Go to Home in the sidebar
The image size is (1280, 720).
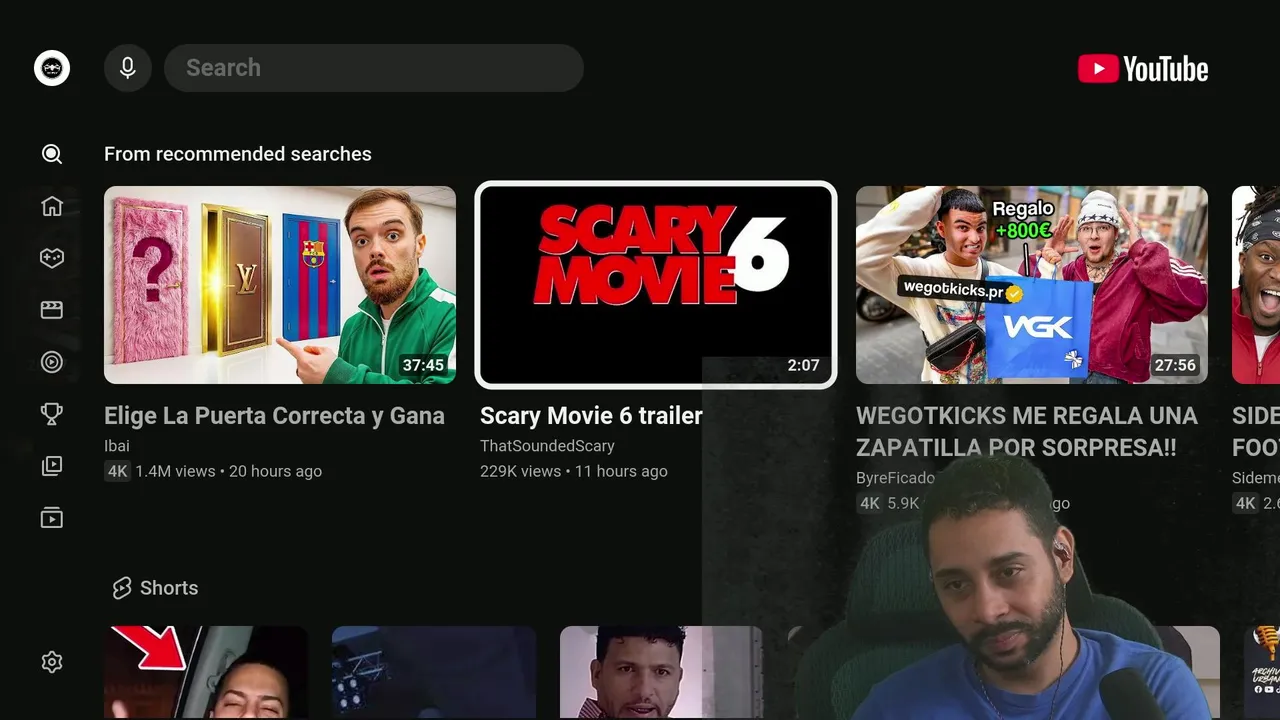(x=52, y=206)
